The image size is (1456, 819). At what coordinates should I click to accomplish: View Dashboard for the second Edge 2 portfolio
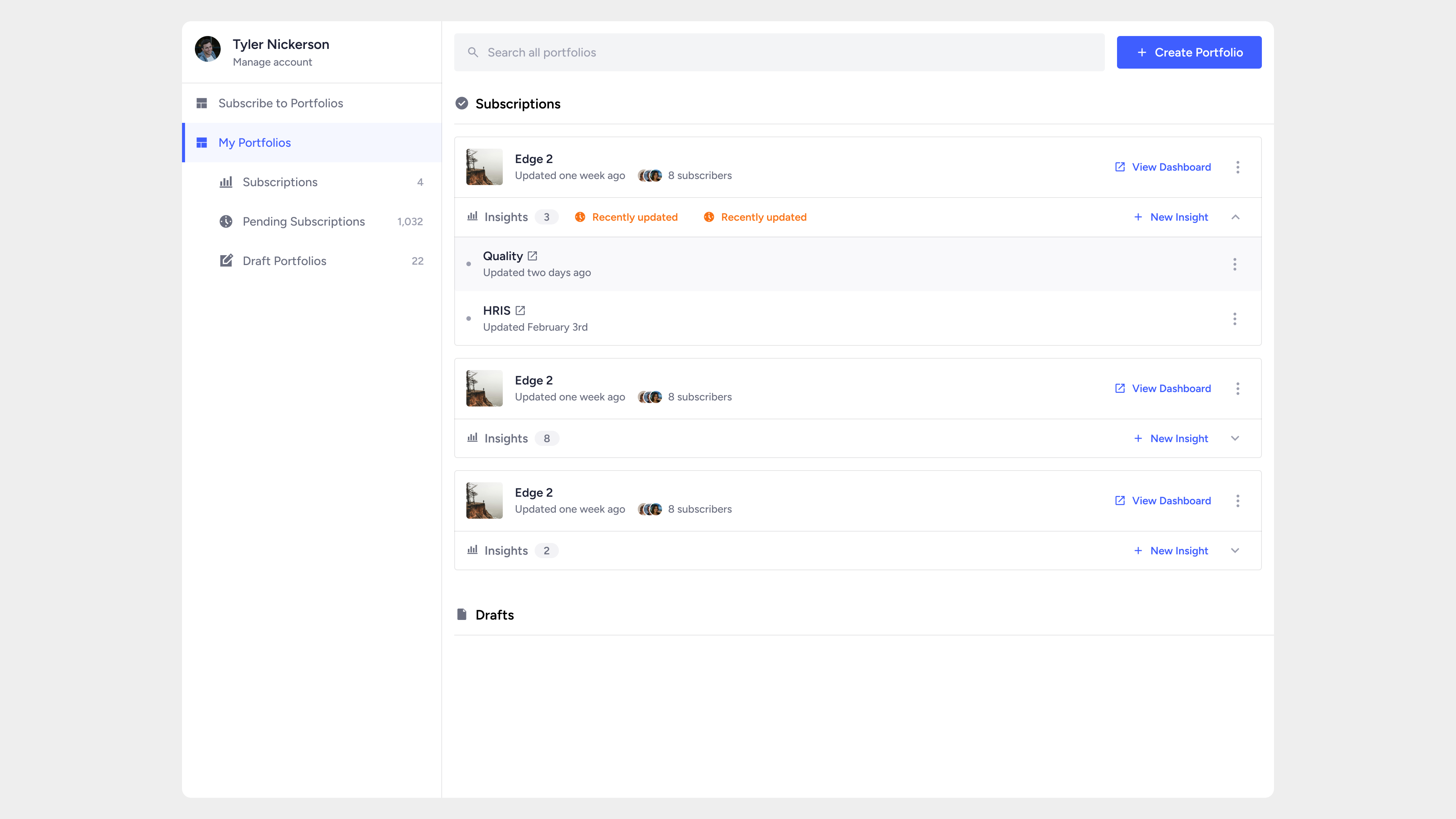click(1163, 388)
